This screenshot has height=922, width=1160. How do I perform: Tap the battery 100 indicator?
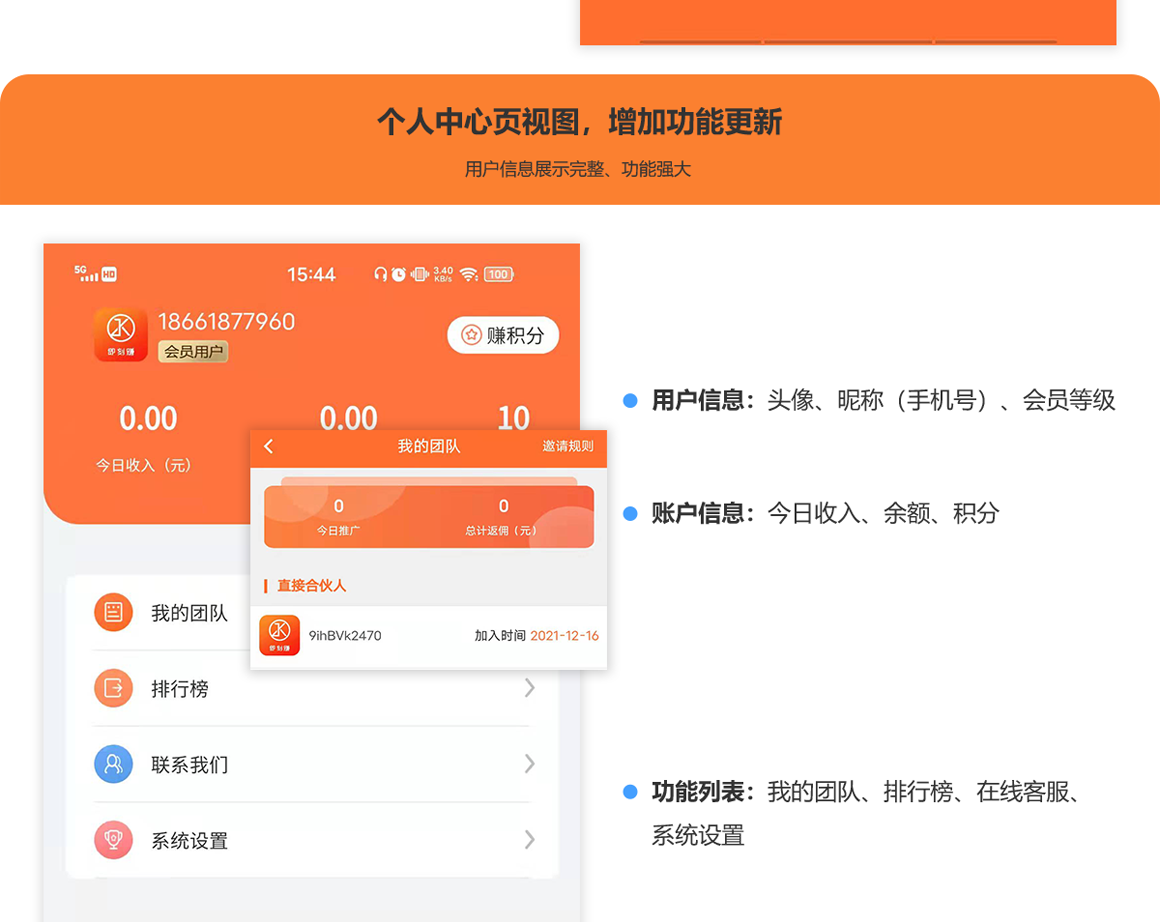coord(498,274)
